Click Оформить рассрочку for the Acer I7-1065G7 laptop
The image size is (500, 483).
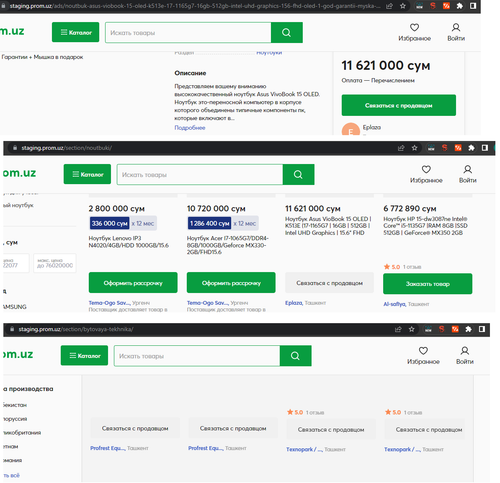point(231,283)
